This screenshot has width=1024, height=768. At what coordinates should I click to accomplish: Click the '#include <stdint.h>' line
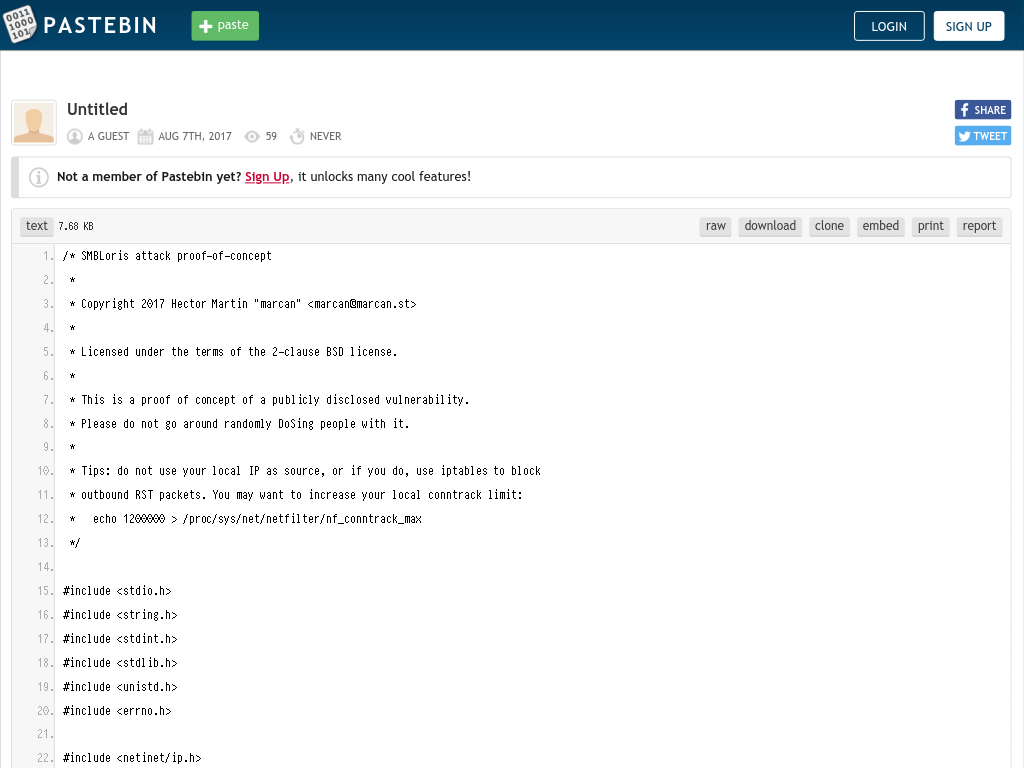coord(120,639)
